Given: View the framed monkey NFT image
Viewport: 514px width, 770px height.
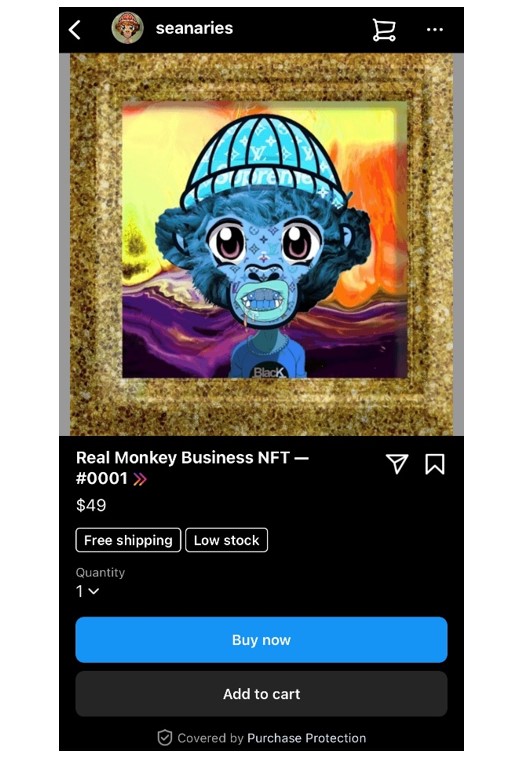Looking at the screenshot, I should [x=261, y=244].
